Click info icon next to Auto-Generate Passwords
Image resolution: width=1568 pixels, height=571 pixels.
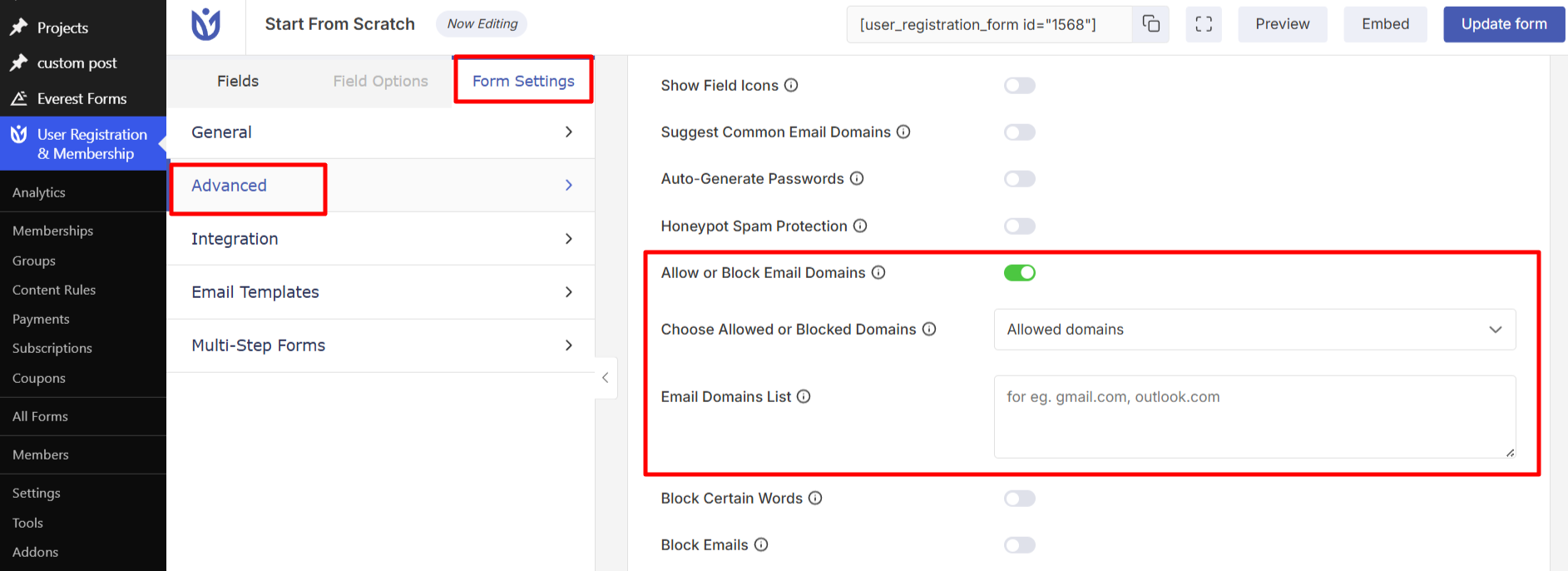857,178
